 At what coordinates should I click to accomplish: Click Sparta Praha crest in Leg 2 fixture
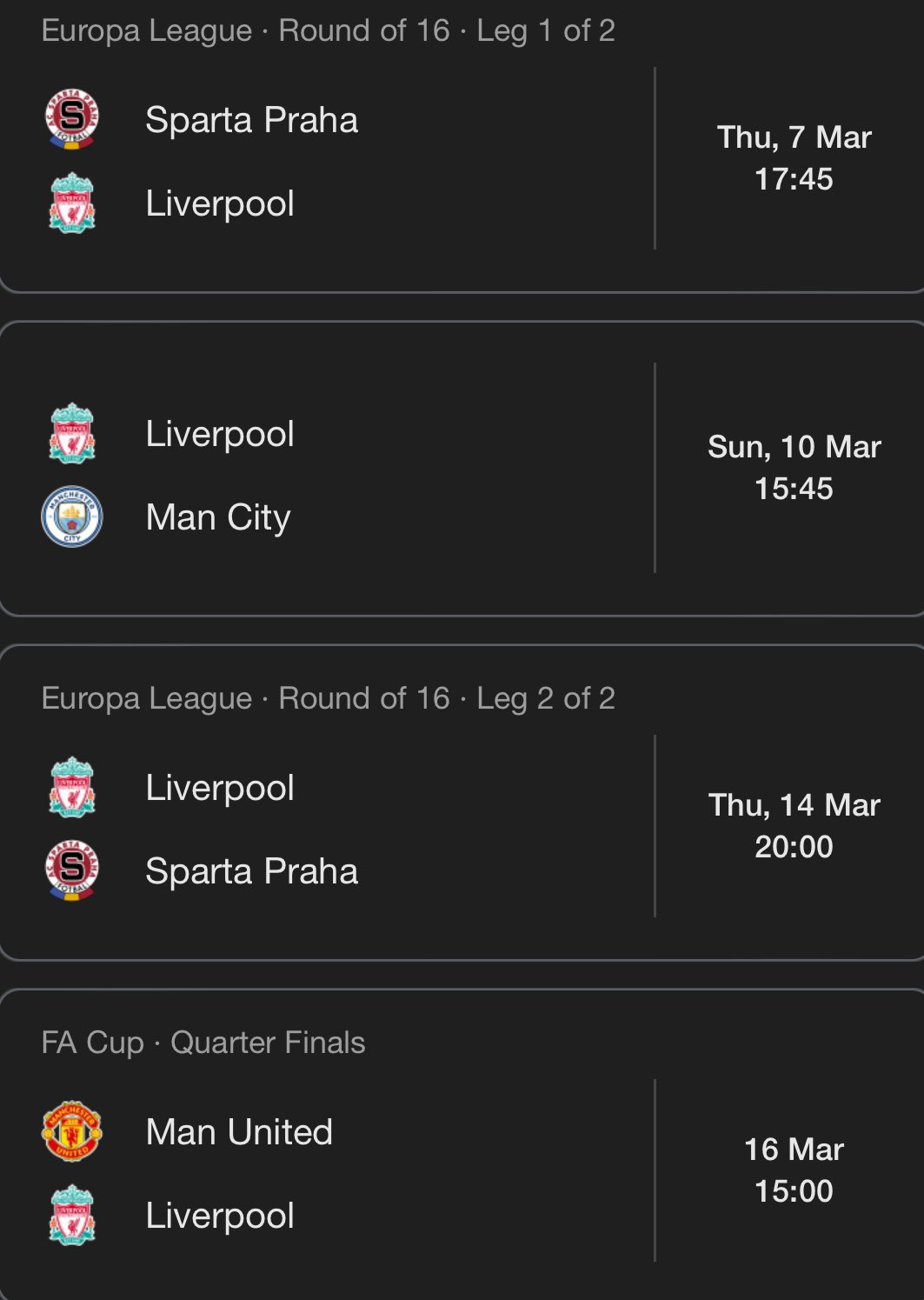point(72,870)
